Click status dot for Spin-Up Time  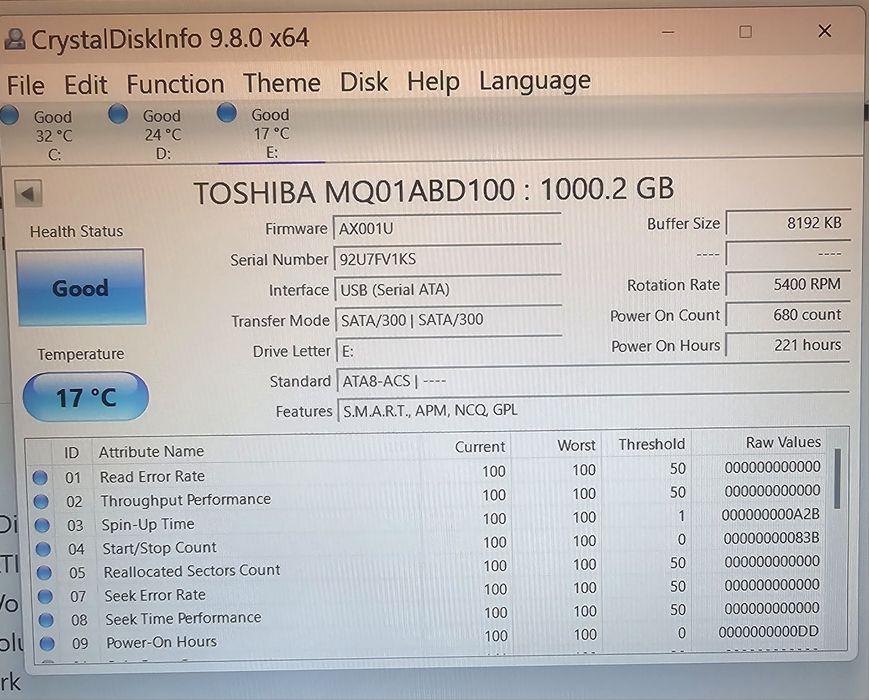[42, 525]
